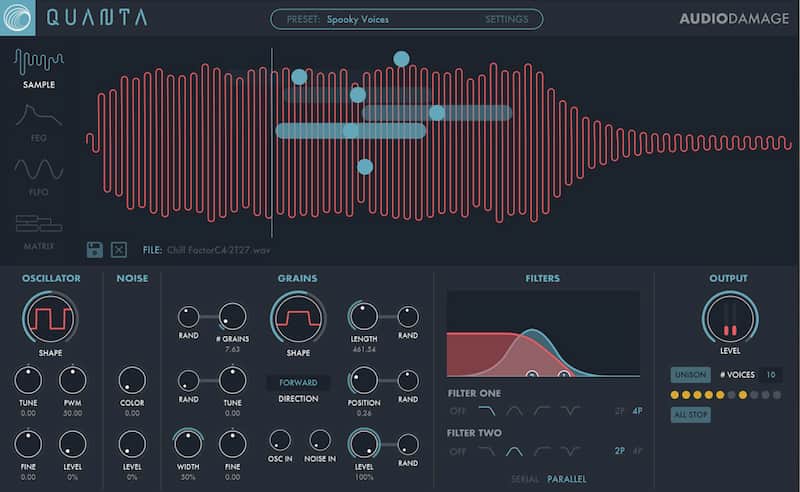Click the Grains Tune knob
The height and width of the screenshot is (492, 800).
pos(232,380)
